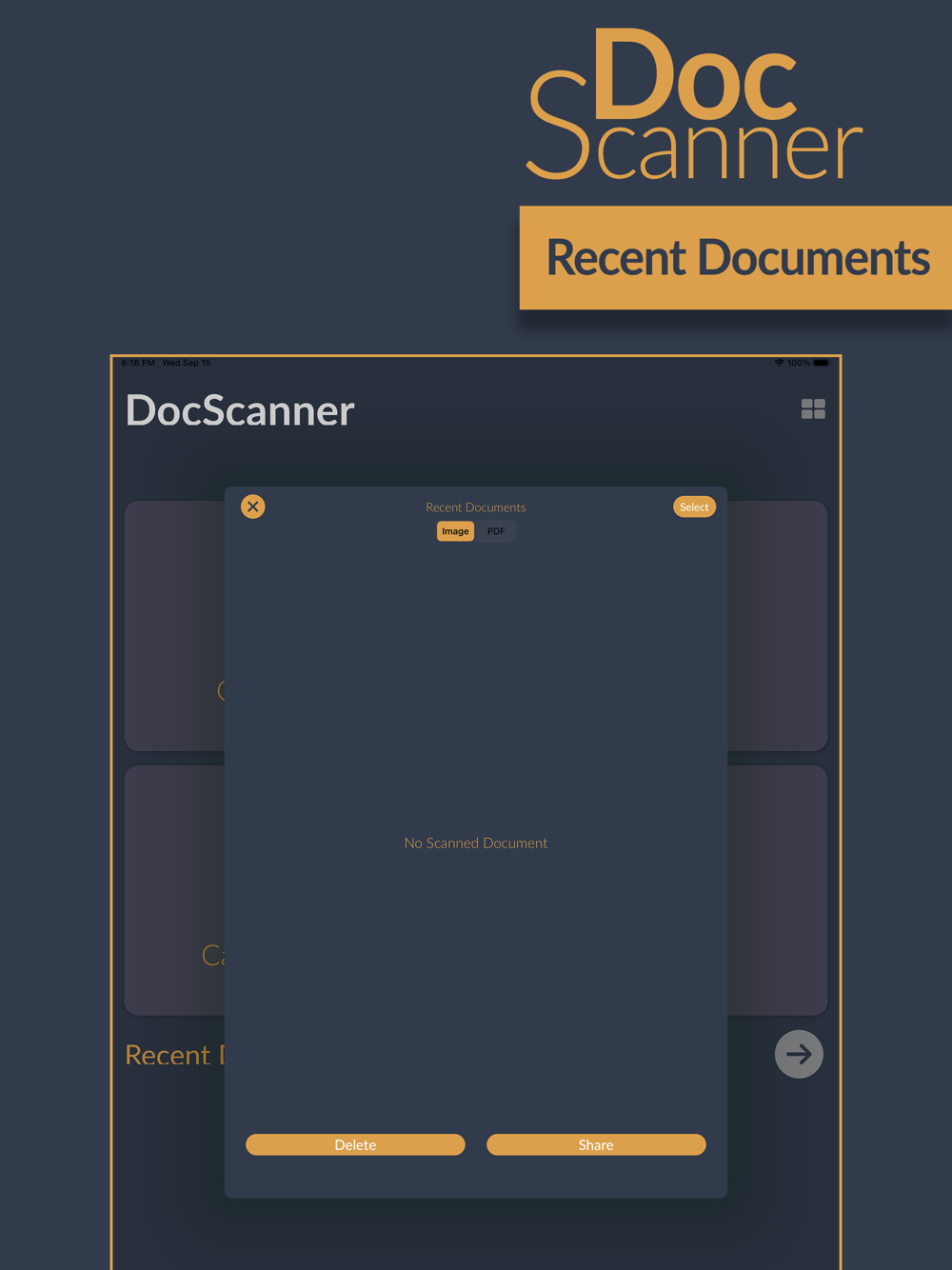The width and height of the screenshot is (952, 1270).
Task: Click the Recent Documents dialog title
Action: tap(476, 507)
